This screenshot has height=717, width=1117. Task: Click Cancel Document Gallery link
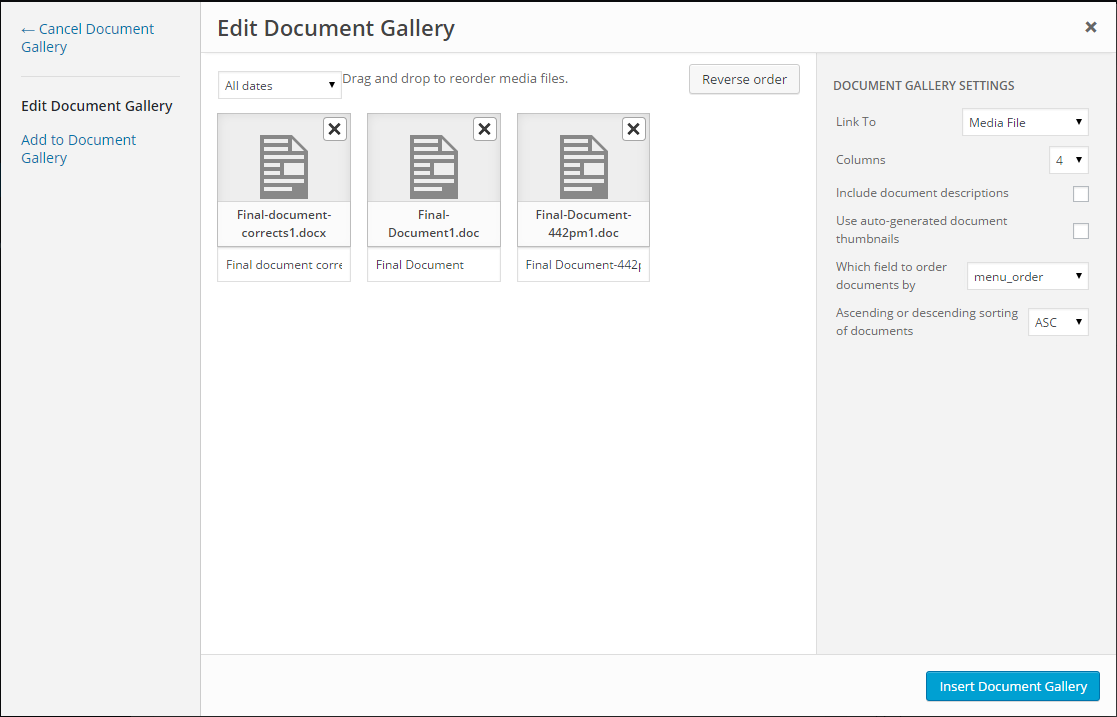[x=87, y=38]
